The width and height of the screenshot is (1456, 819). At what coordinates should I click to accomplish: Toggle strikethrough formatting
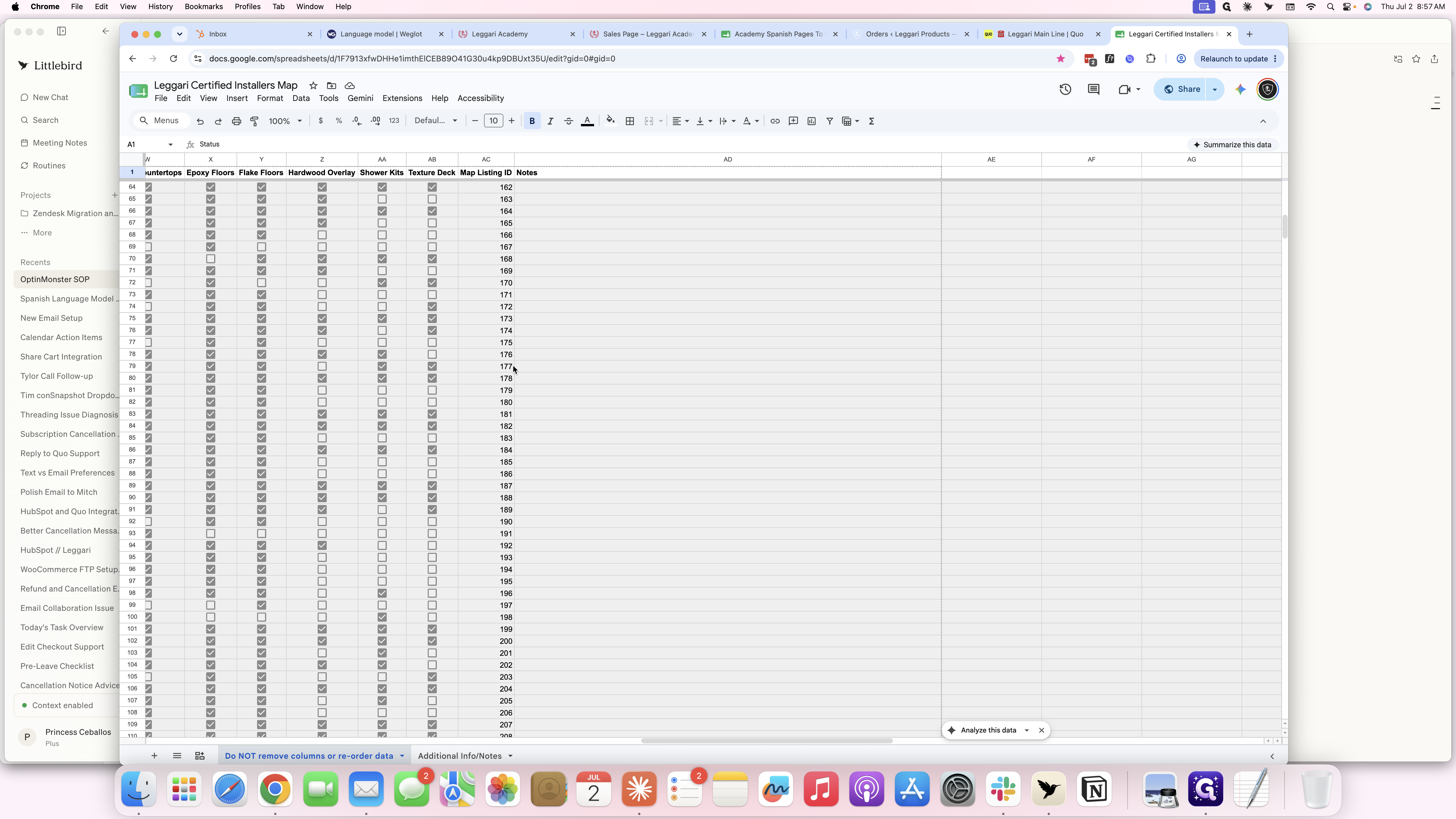[x=569, y=121]
